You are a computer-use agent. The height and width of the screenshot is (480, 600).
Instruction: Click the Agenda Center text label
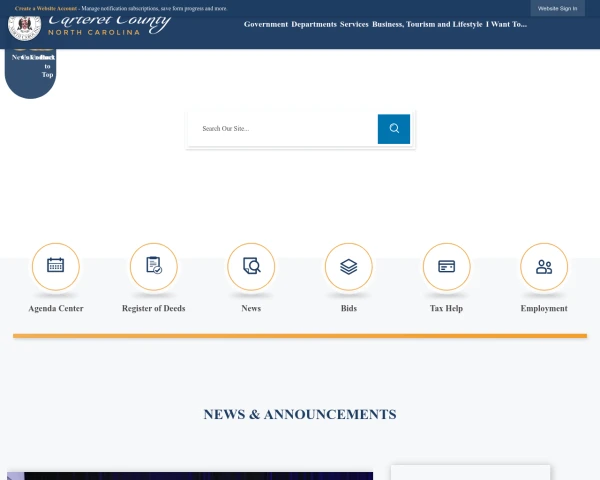tap(56, 309)
